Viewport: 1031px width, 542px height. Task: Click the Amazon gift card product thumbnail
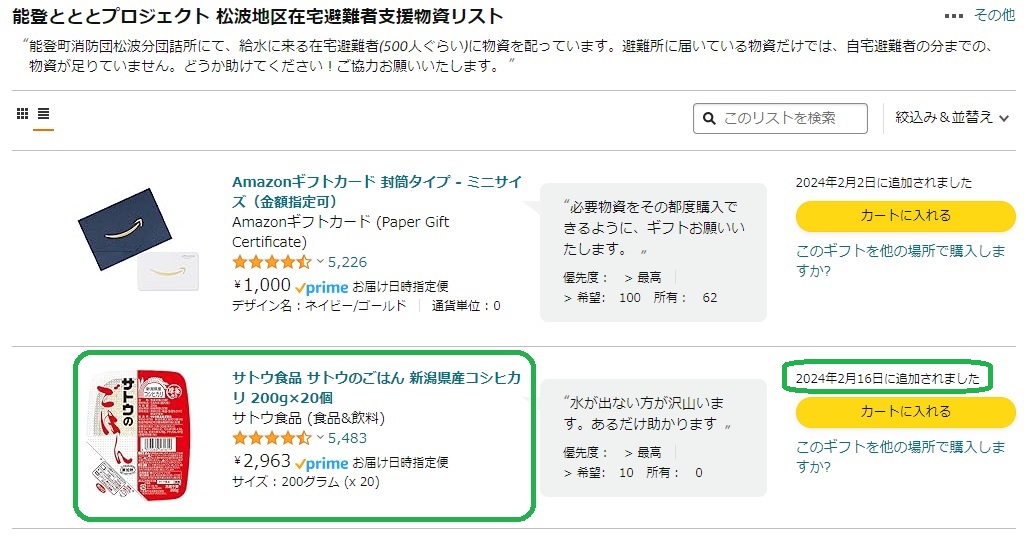138,240
